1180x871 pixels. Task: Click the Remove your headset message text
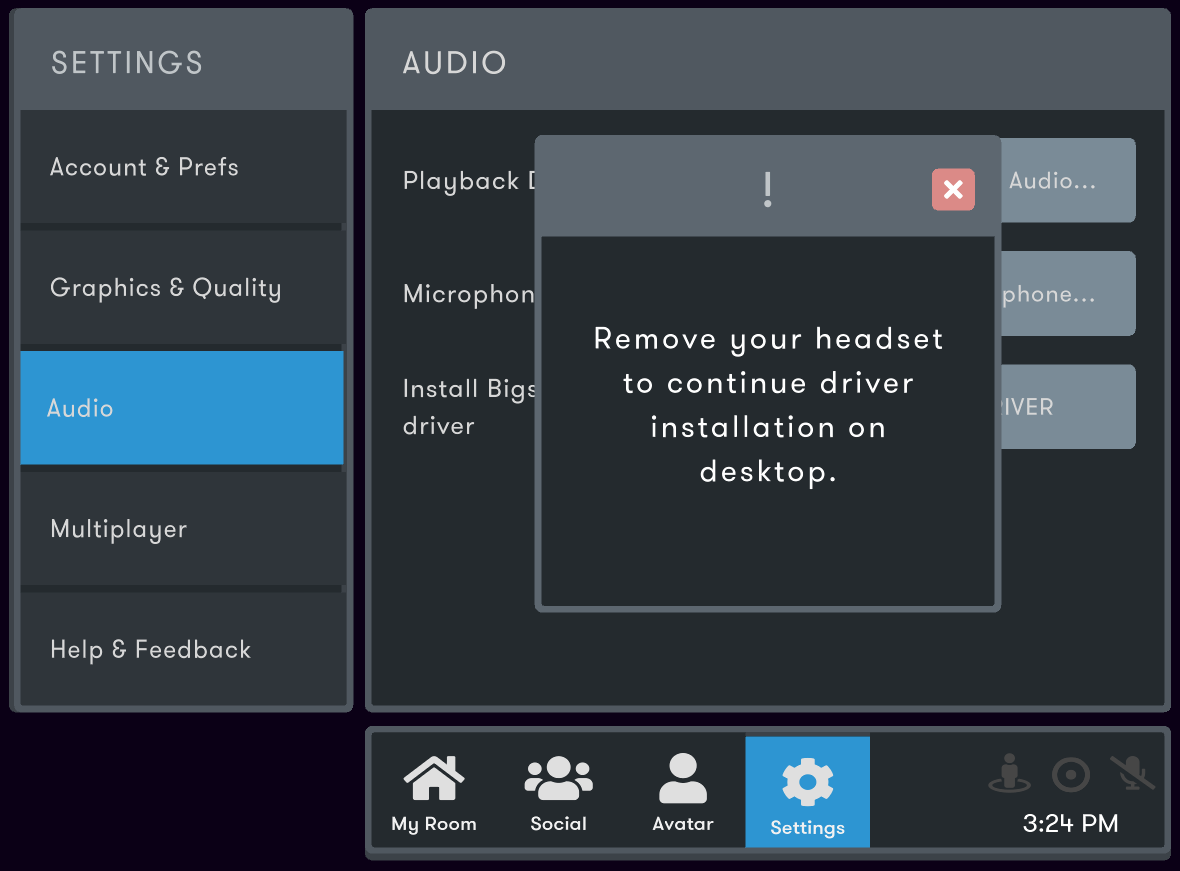click(x=768, y=405)
